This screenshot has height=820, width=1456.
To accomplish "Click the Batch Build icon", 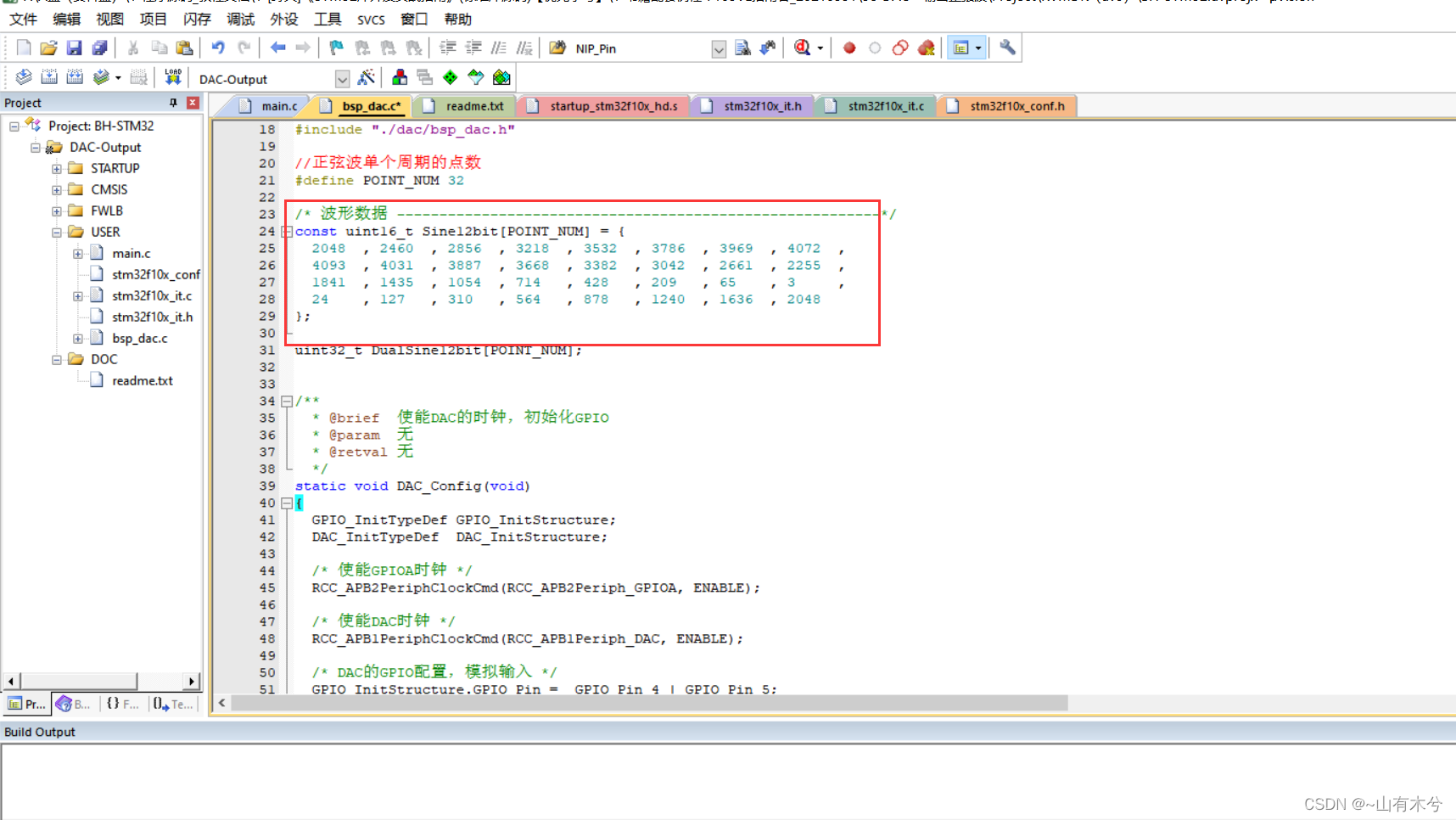I will click(x=100, y=78).
